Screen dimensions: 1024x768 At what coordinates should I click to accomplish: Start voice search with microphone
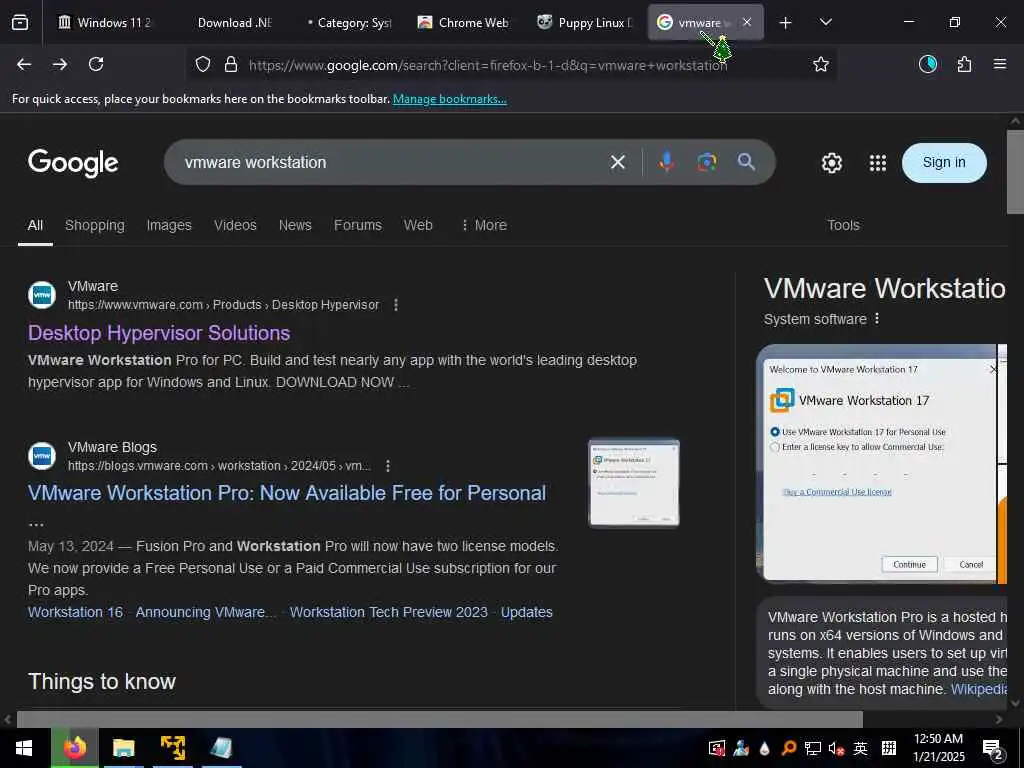tap(666, 162)
